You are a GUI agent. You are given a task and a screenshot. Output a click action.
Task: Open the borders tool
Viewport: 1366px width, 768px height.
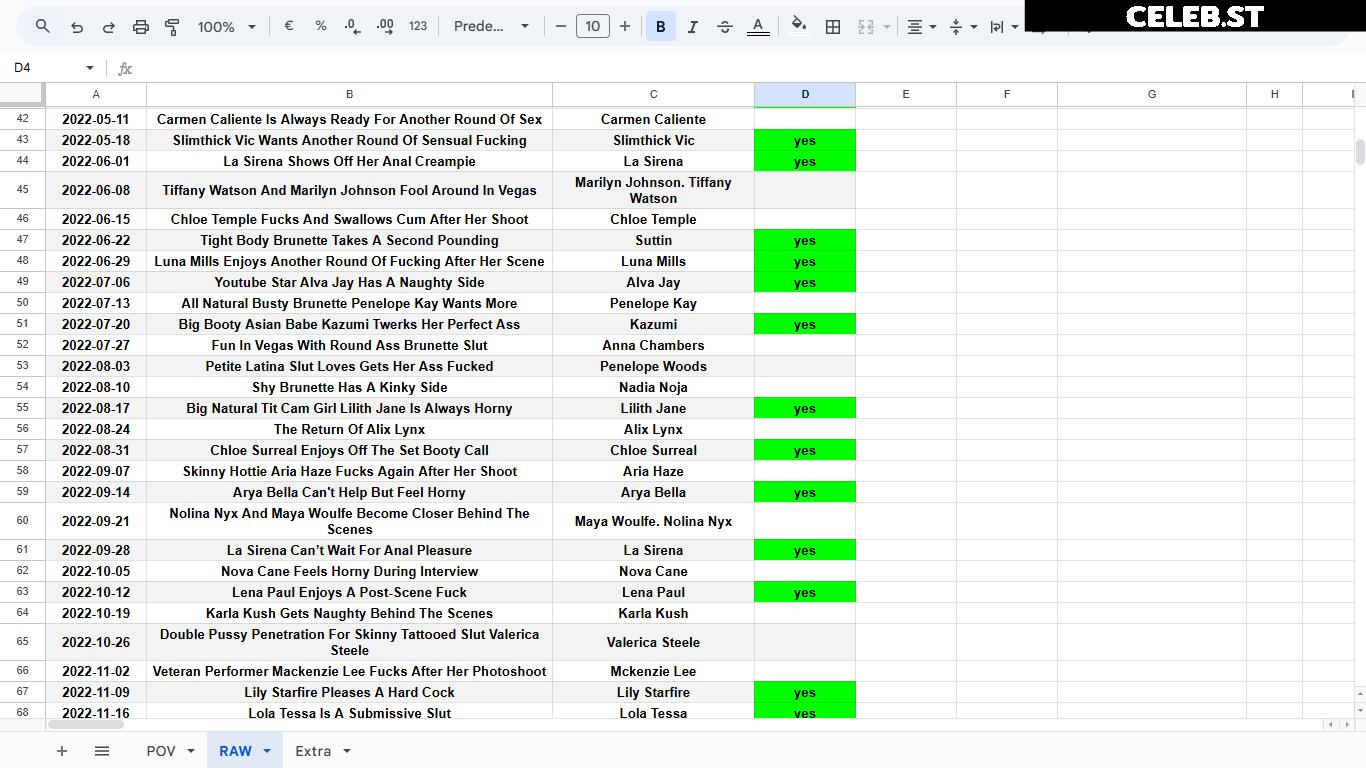tap(832, 26)
